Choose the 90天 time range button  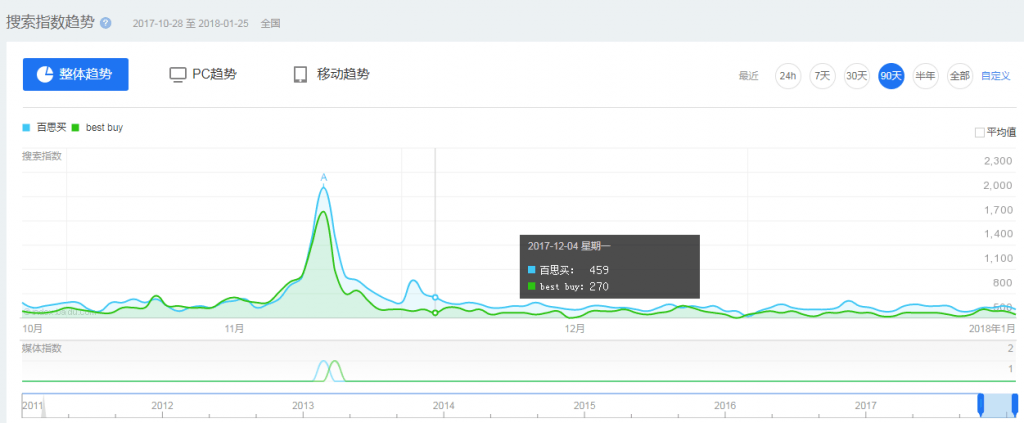[891, 76]
